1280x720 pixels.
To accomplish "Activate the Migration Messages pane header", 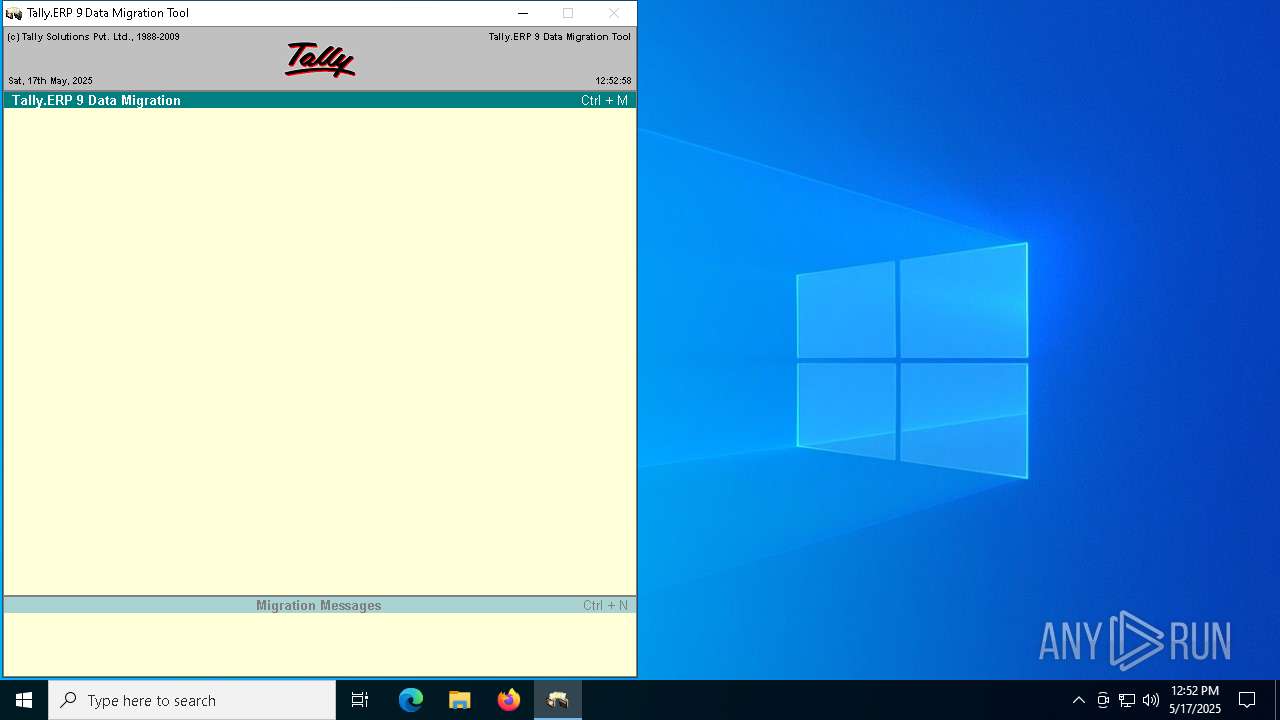I will [320, 605].
